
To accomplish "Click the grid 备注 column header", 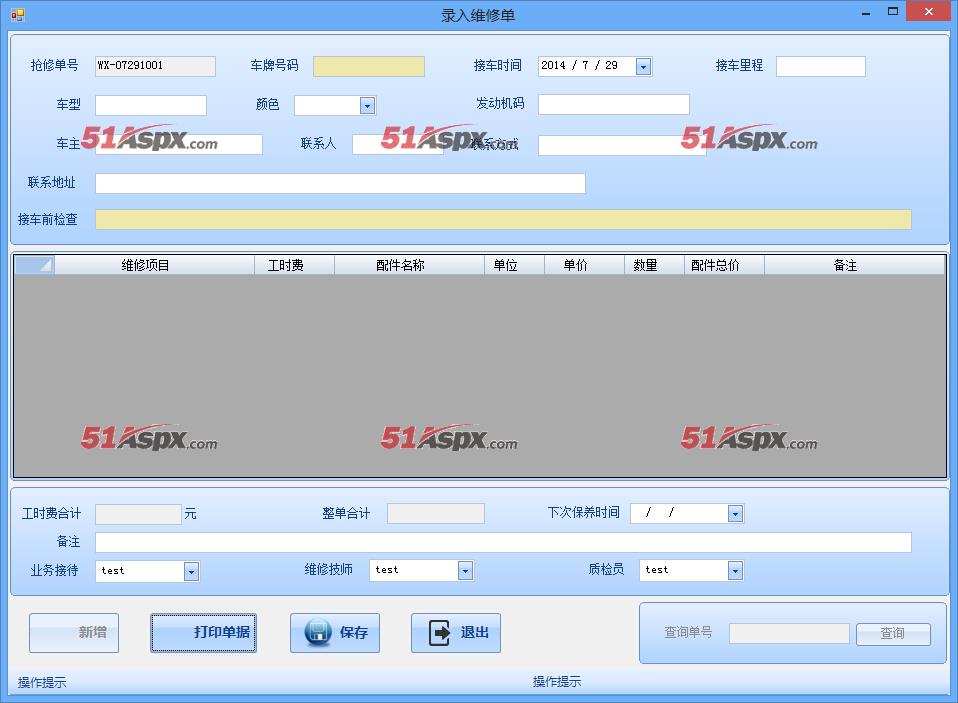I will pos(854,265).
